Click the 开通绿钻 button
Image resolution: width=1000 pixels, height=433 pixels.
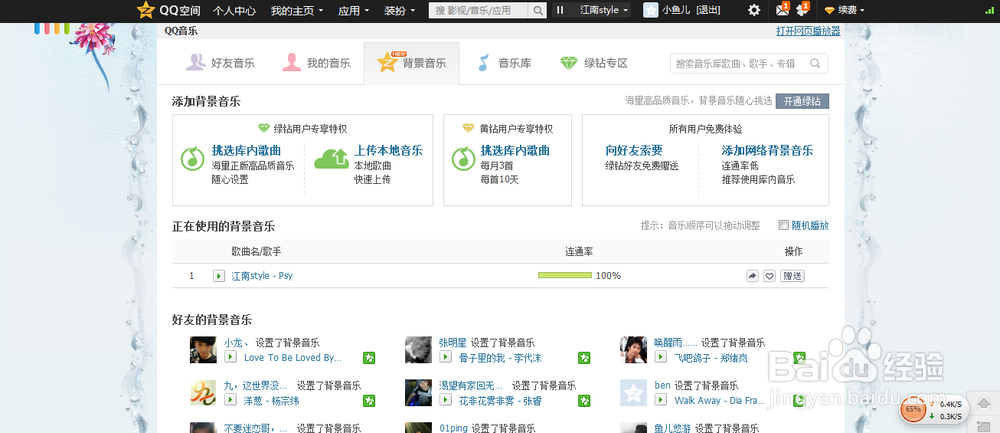[802, 101]
